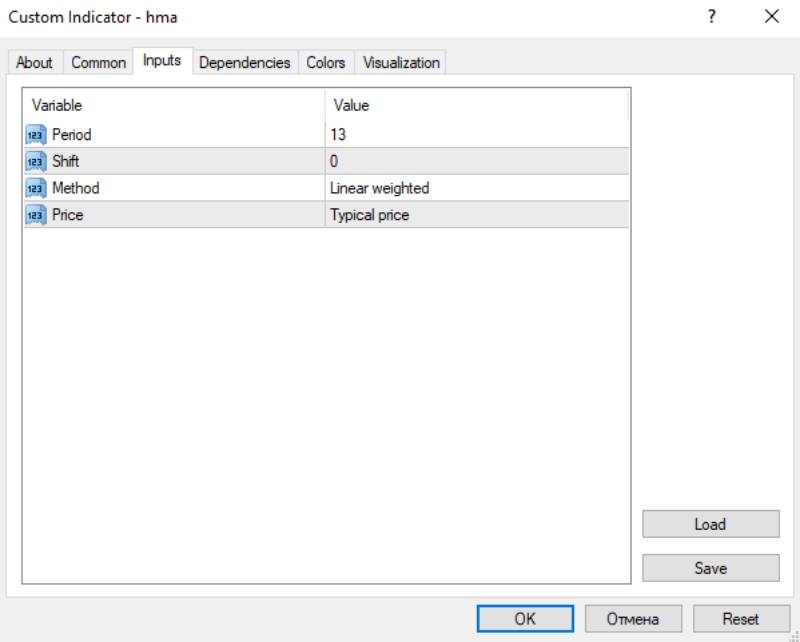Click the icon beside the Period variable
Viewport: 800px width, 642px height.
tap(35, 134)
